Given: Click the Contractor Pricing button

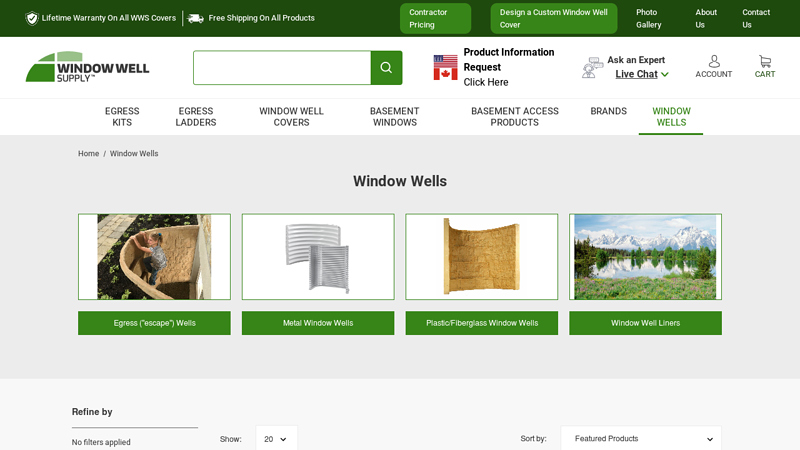Looking at the screenshot, I should (x=435, y=18).
